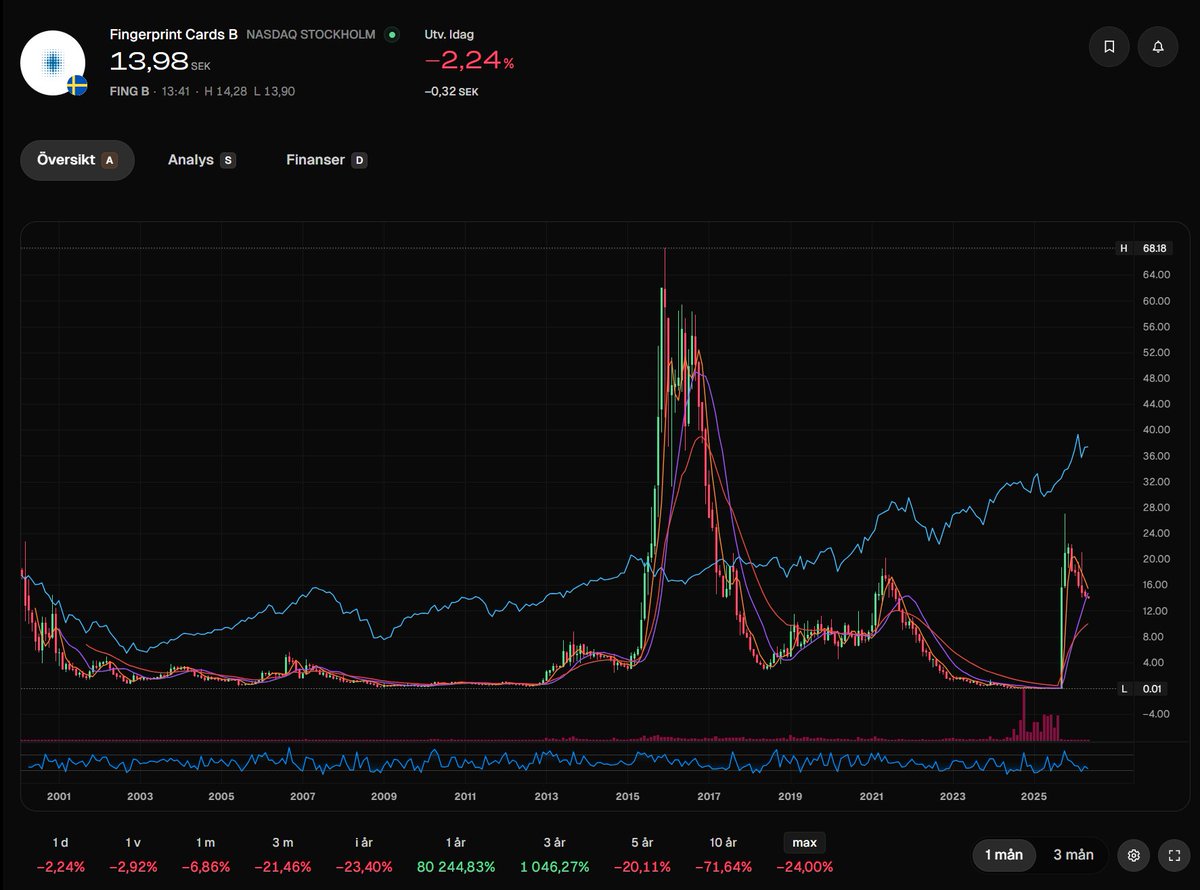This screenshot has width=1200, height=890.
Task: Click the NASDAQ STOCKHOLM exchange label
Action: pos(311,35)
